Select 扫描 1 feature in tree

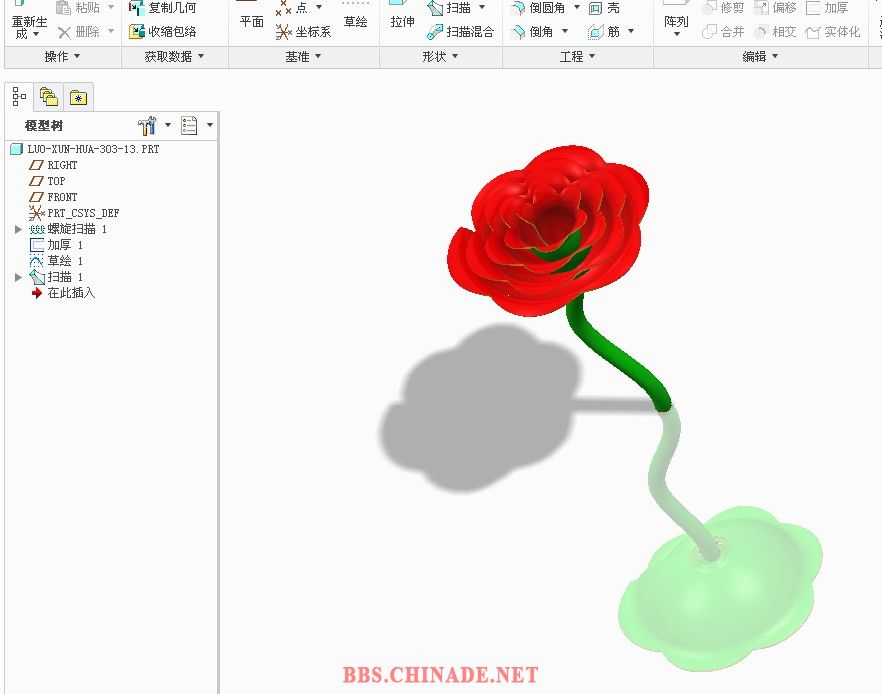coord(56,277)
